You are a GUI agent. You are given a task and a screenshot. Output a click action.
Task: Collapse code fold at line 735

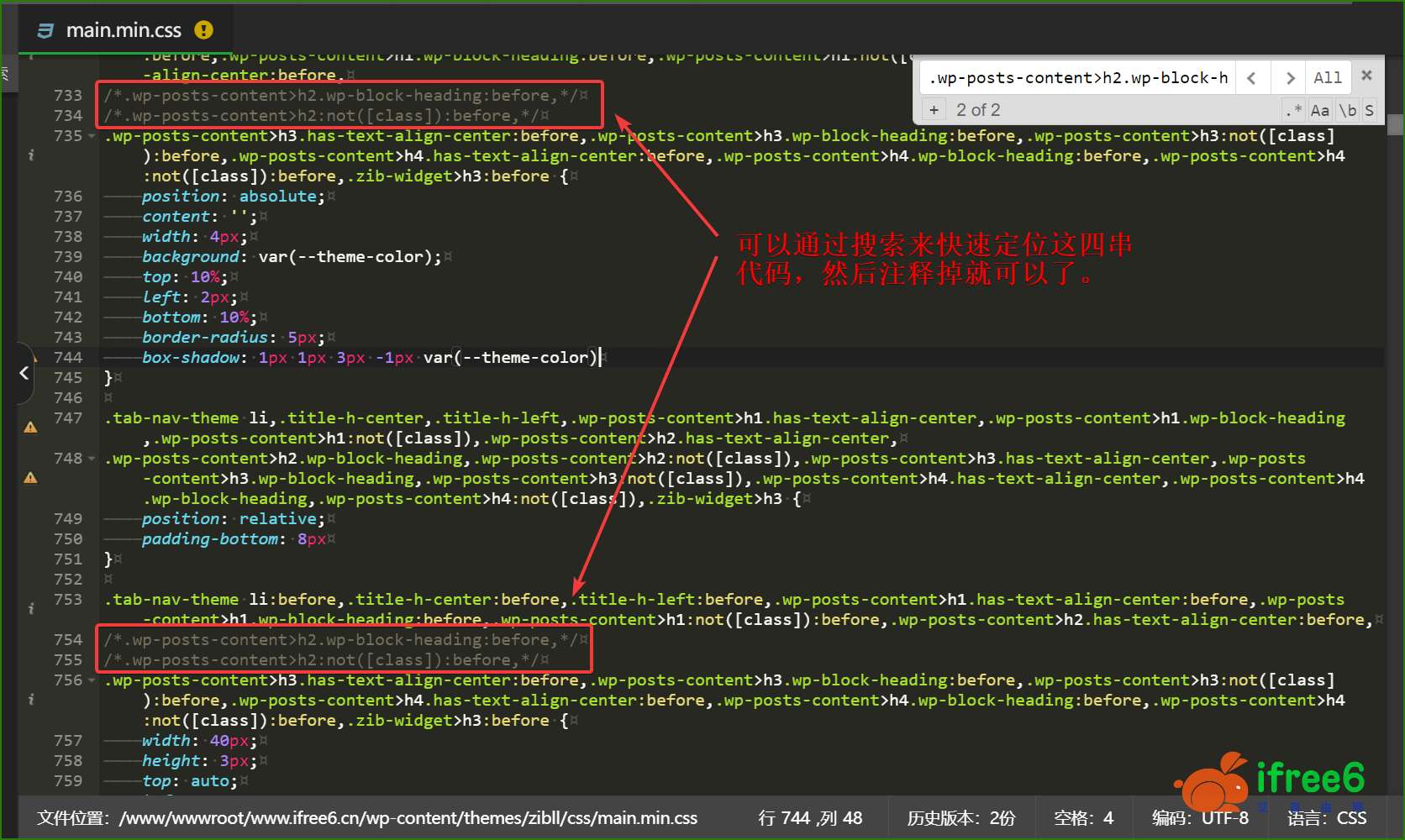(92, 136)
